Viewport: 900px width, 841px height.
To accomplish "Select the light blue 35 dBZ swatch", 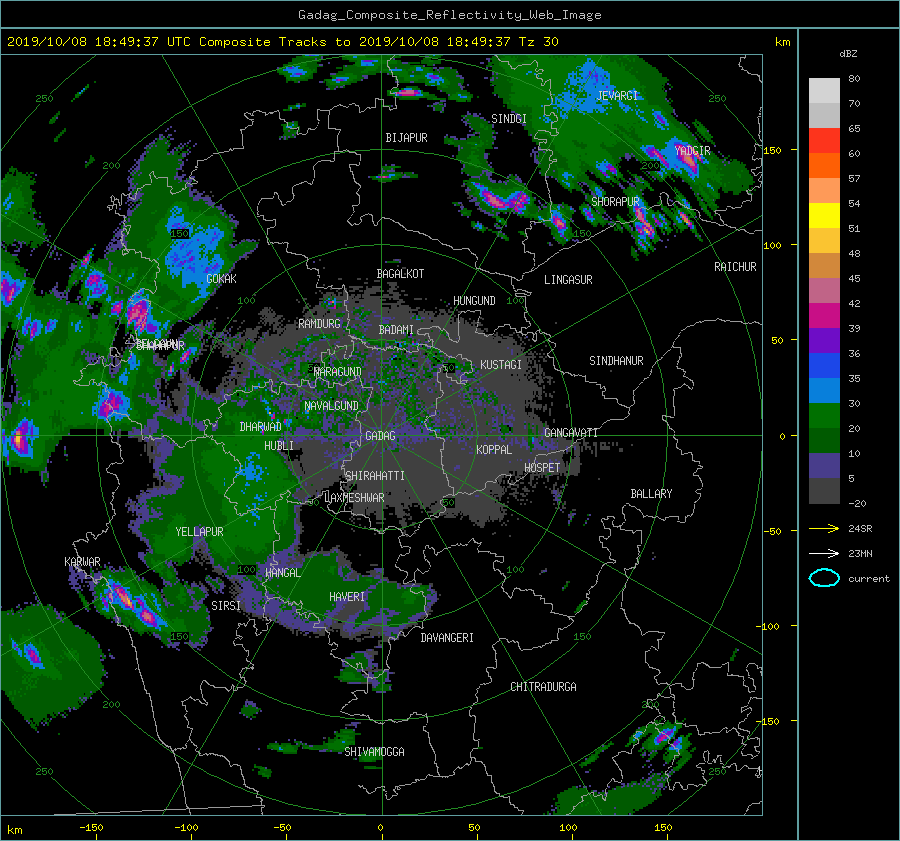I will click(x=824, y=390).
